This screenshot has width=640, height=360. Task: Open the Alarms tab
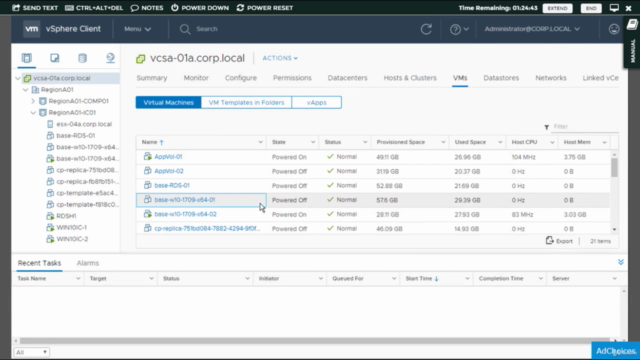pyautogui.click(x=88, y=263)
